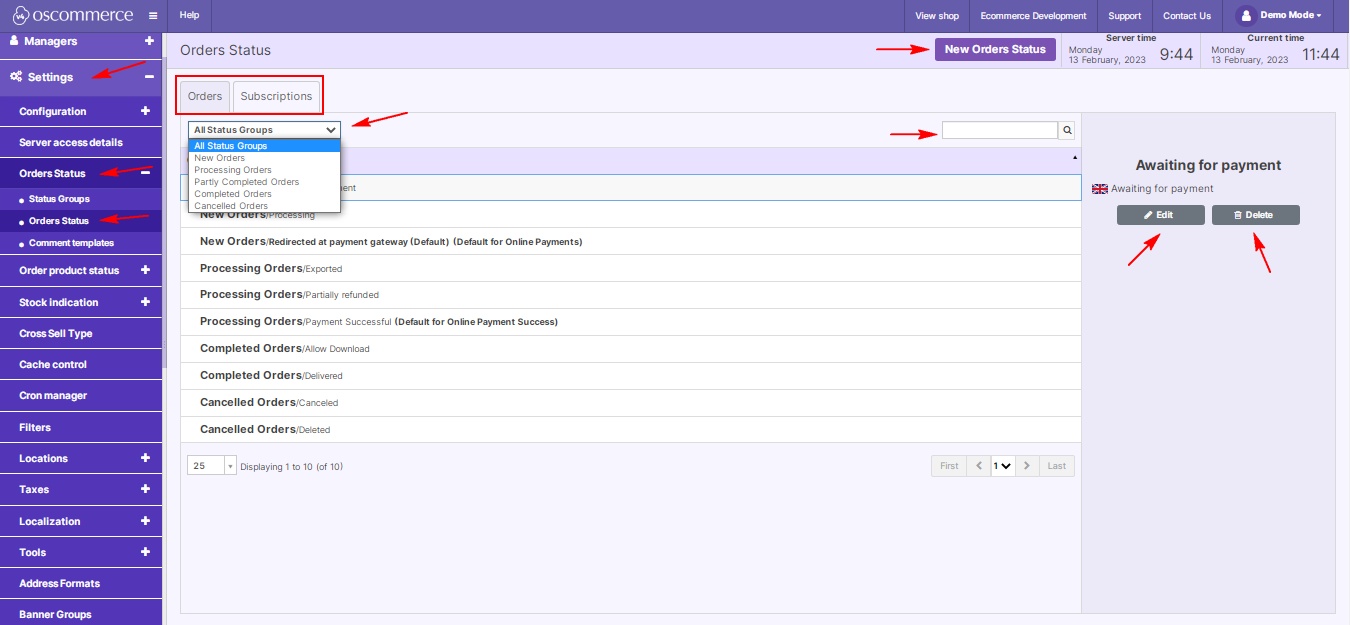Viewport: 1350px width, 625px height.
Task: Click the New Orders Status button
Action: pyautogui.click(x=994, y=49)
